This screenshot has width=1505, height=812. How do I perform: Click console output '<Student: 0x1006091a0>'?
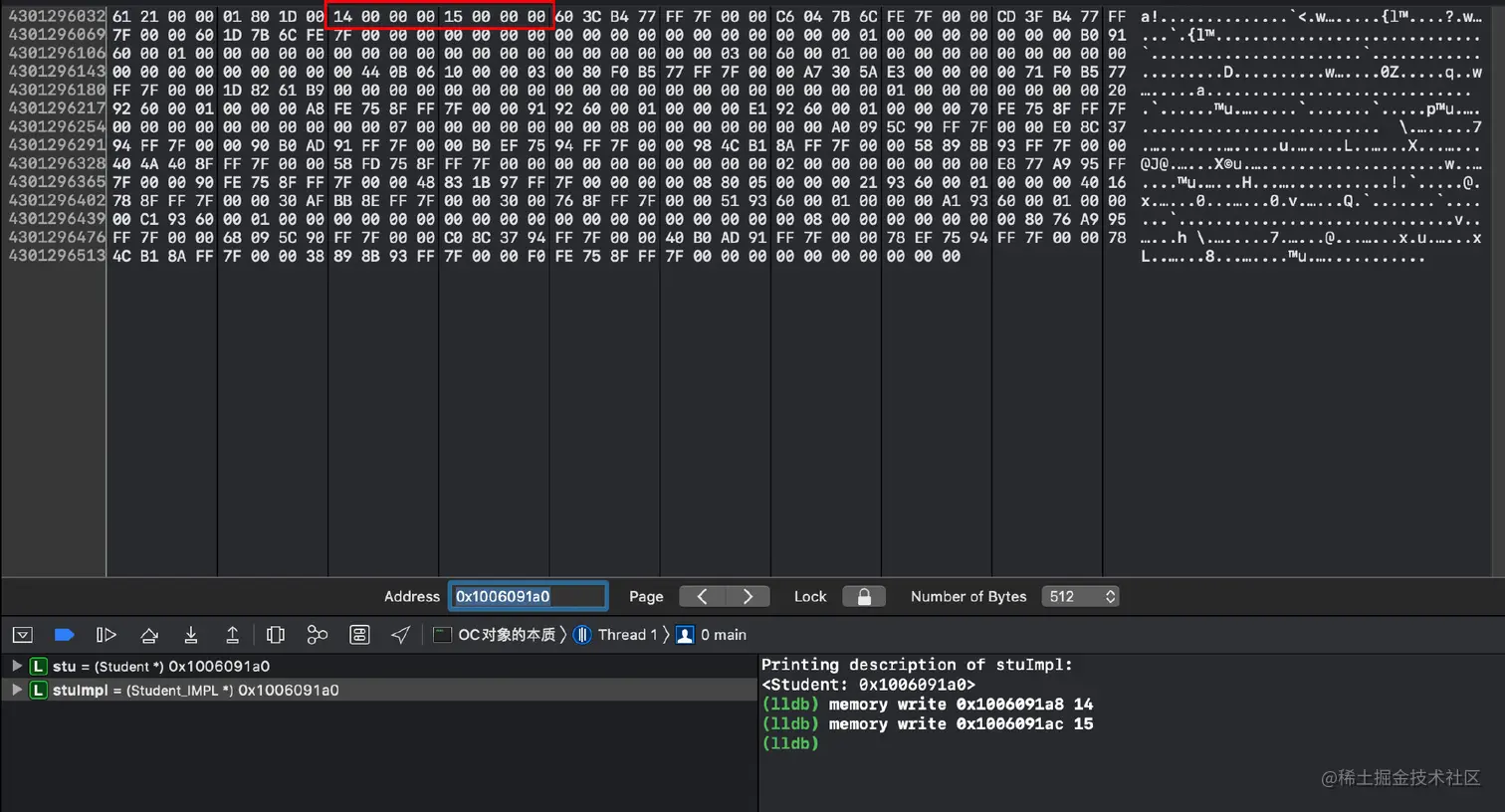click(868, 684)
